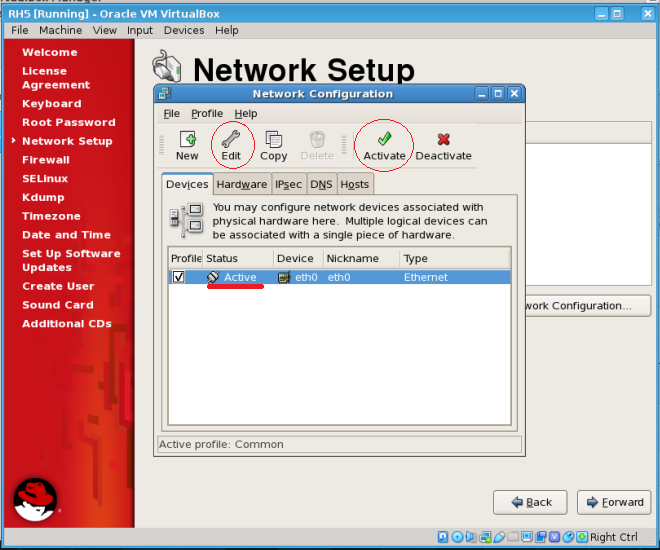Screen dimensions: 660x550
Task: Click SELinux in the setup sidebar
Action: click(x=45, y=178)
